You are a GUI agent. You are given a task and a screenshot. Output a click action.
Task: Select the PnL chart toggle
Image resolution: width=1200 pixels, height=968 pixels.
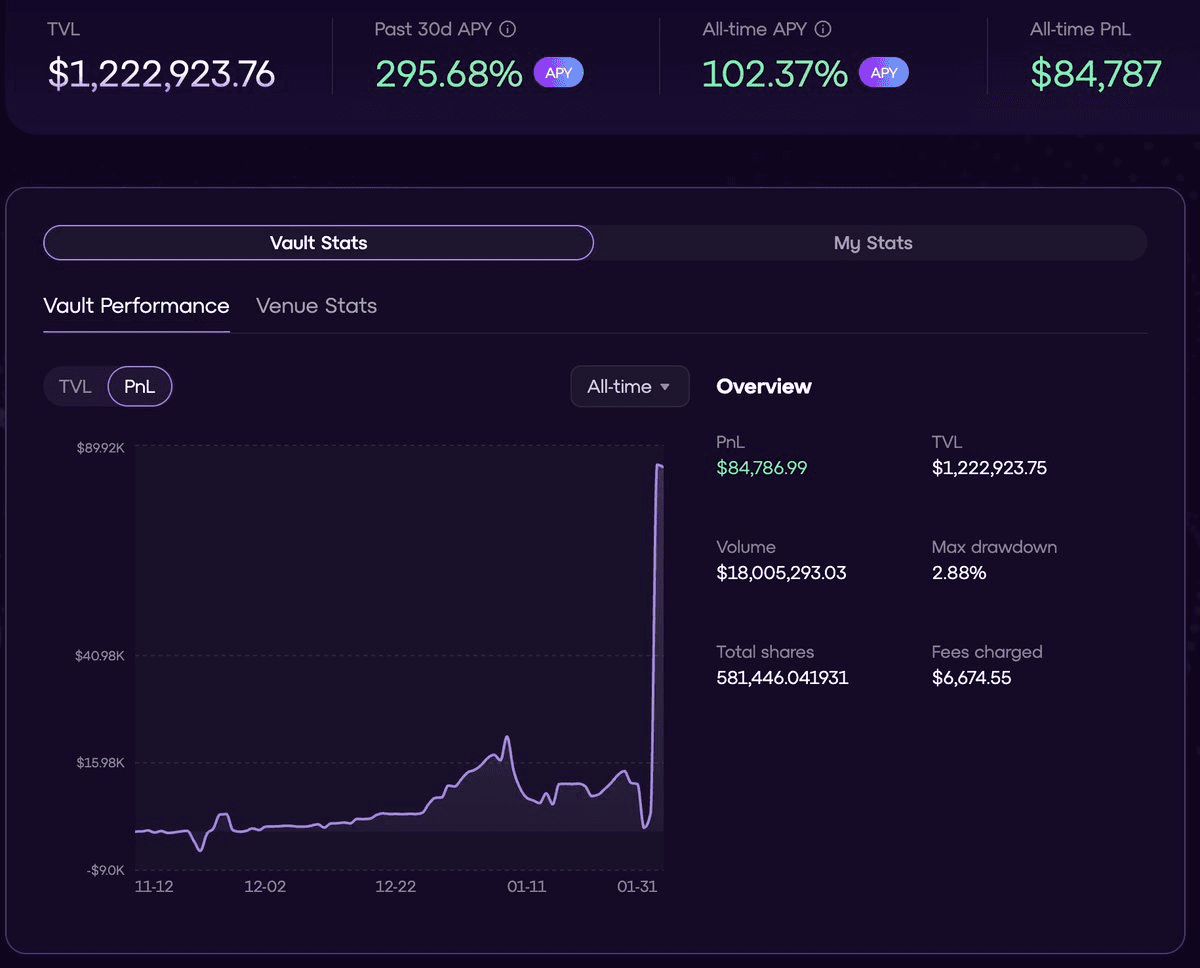(x=140, y=387)
